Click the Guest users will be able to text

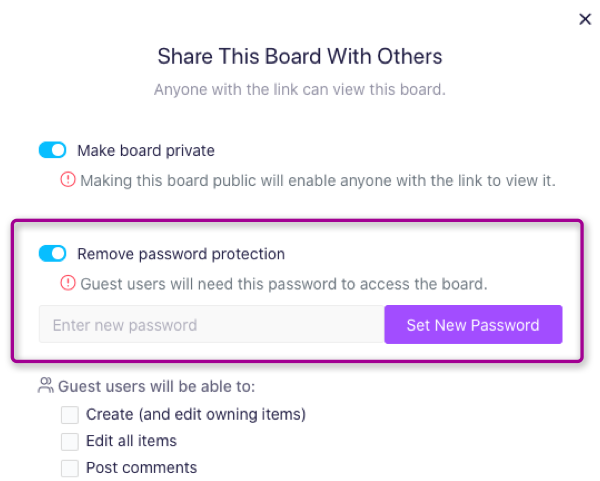(x=157, y=386)
